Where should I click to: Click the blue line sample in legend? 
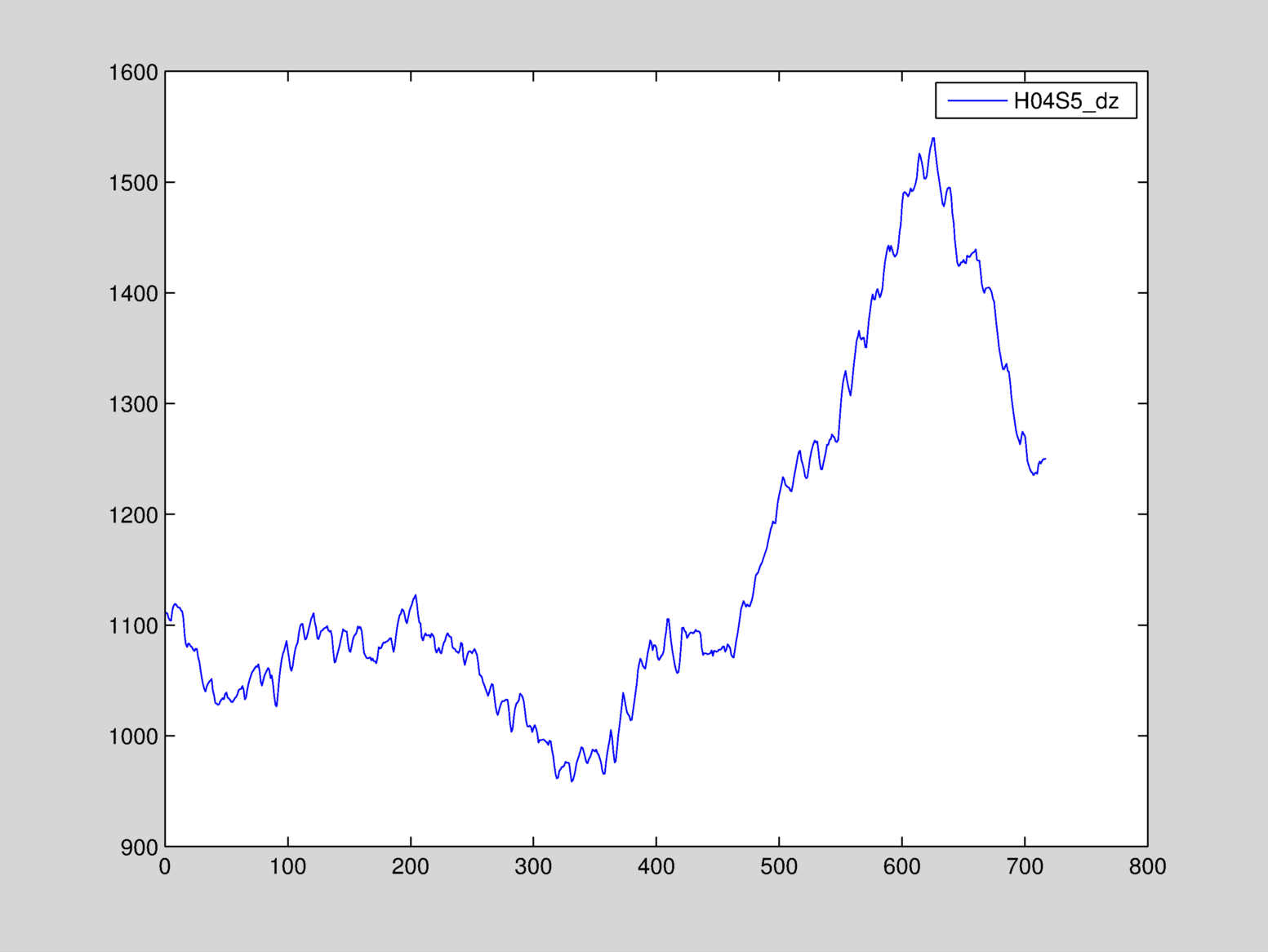point(977,101)
